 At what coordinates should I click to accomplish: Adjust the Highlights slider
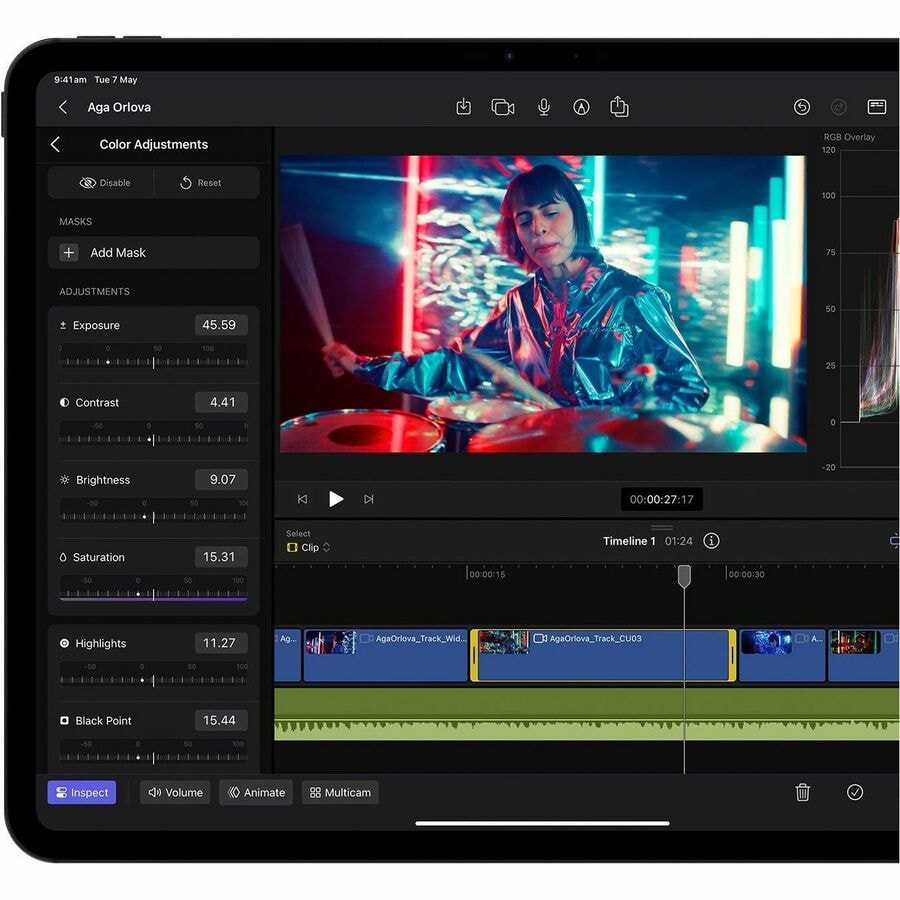click(154, 674)
